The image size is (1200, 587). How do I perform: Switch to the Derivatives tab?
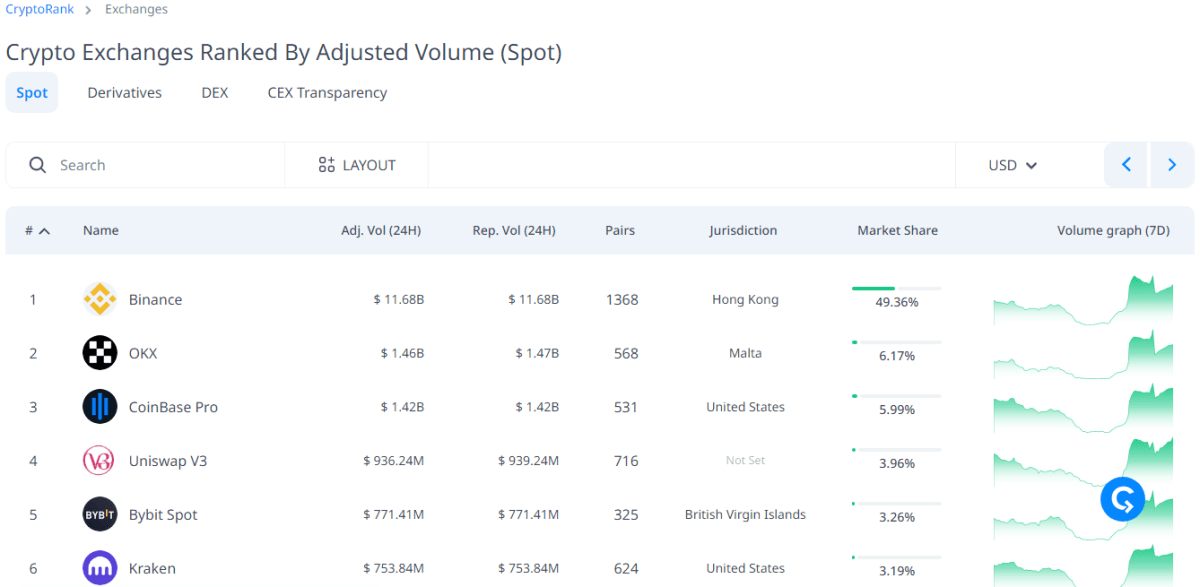click(x=124, y=92)
